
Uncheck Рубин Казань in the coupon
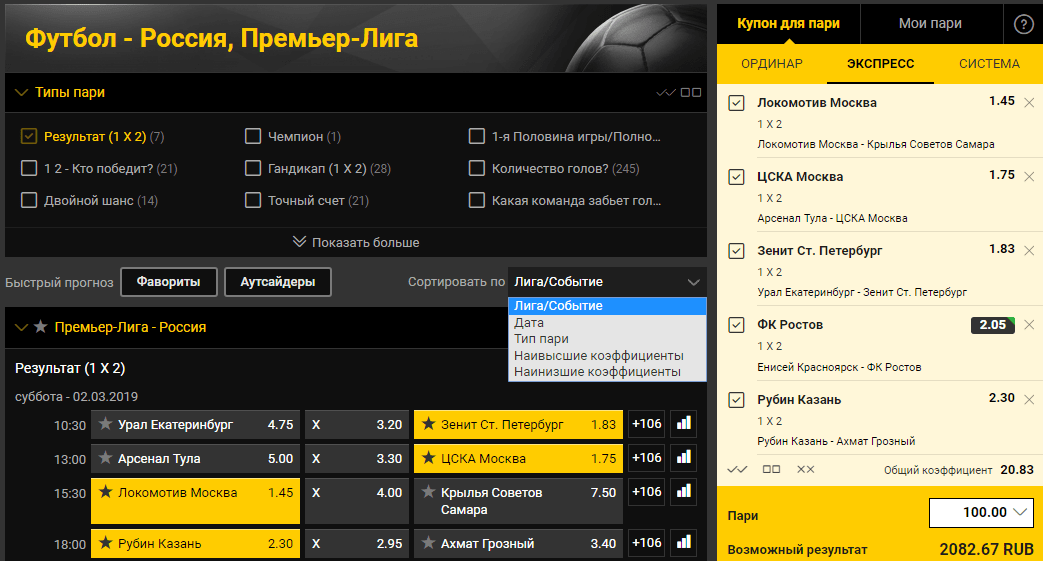click(736, 400)
